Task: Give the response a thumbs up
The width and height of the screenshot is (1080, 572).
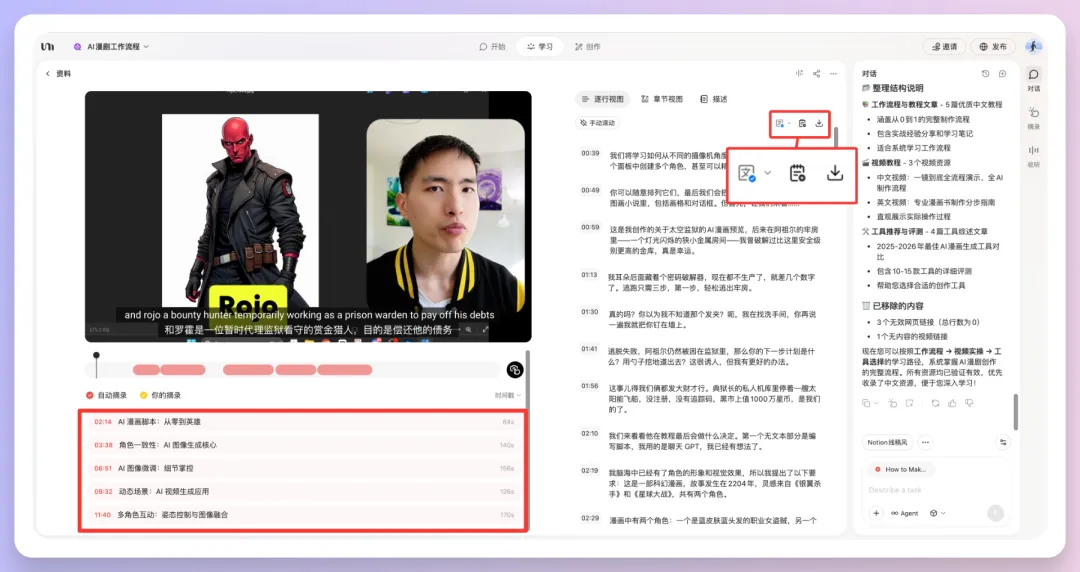Action: pyautogui.click(x=950, y=403)
